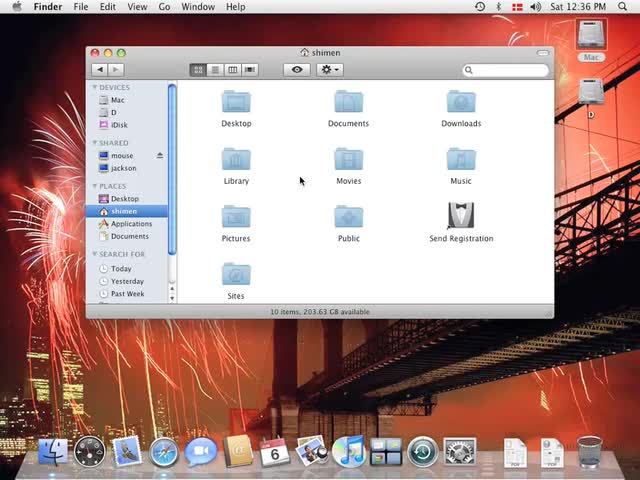This screenshot has height=480, width=640.
Task: Select Applications in the sidebar
Action: click(127, 224)
